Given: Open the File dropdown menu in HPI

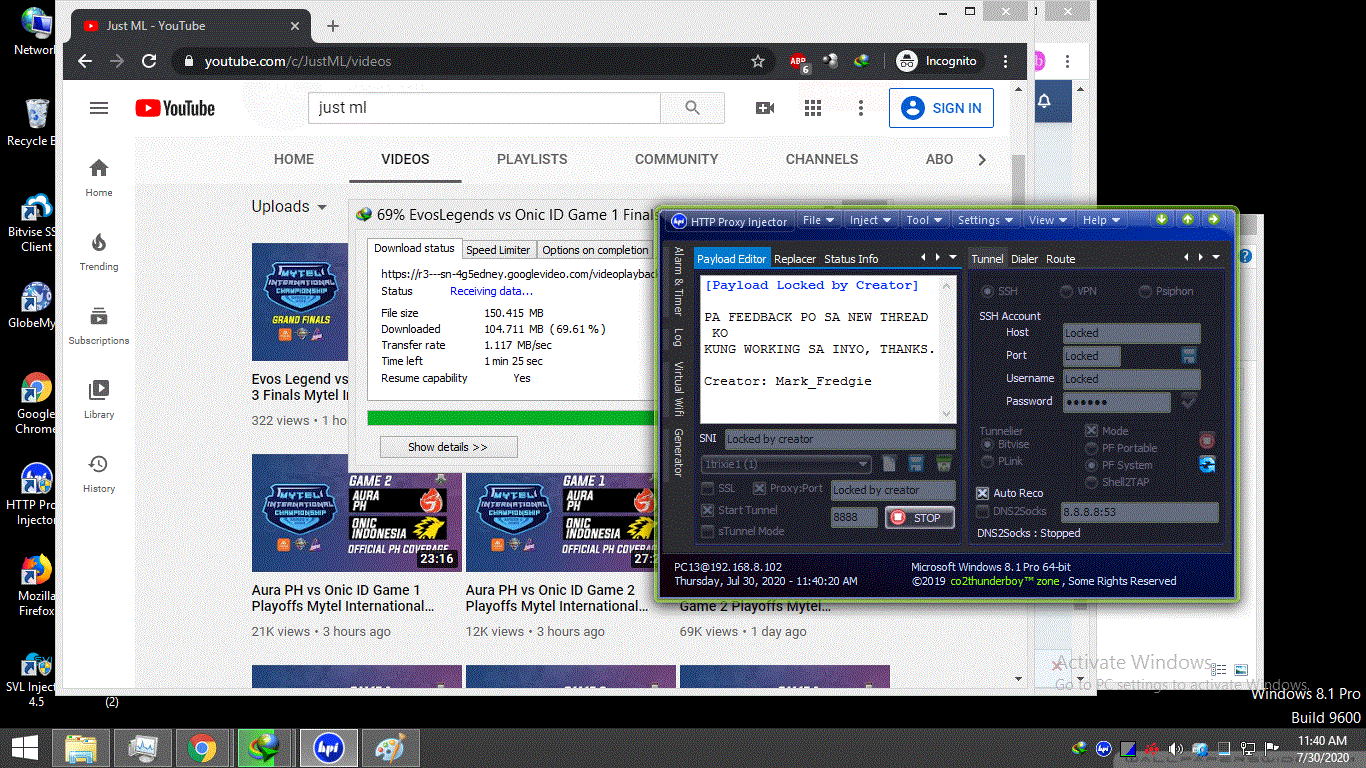Looking at the screenshot, I should (818, 220).
